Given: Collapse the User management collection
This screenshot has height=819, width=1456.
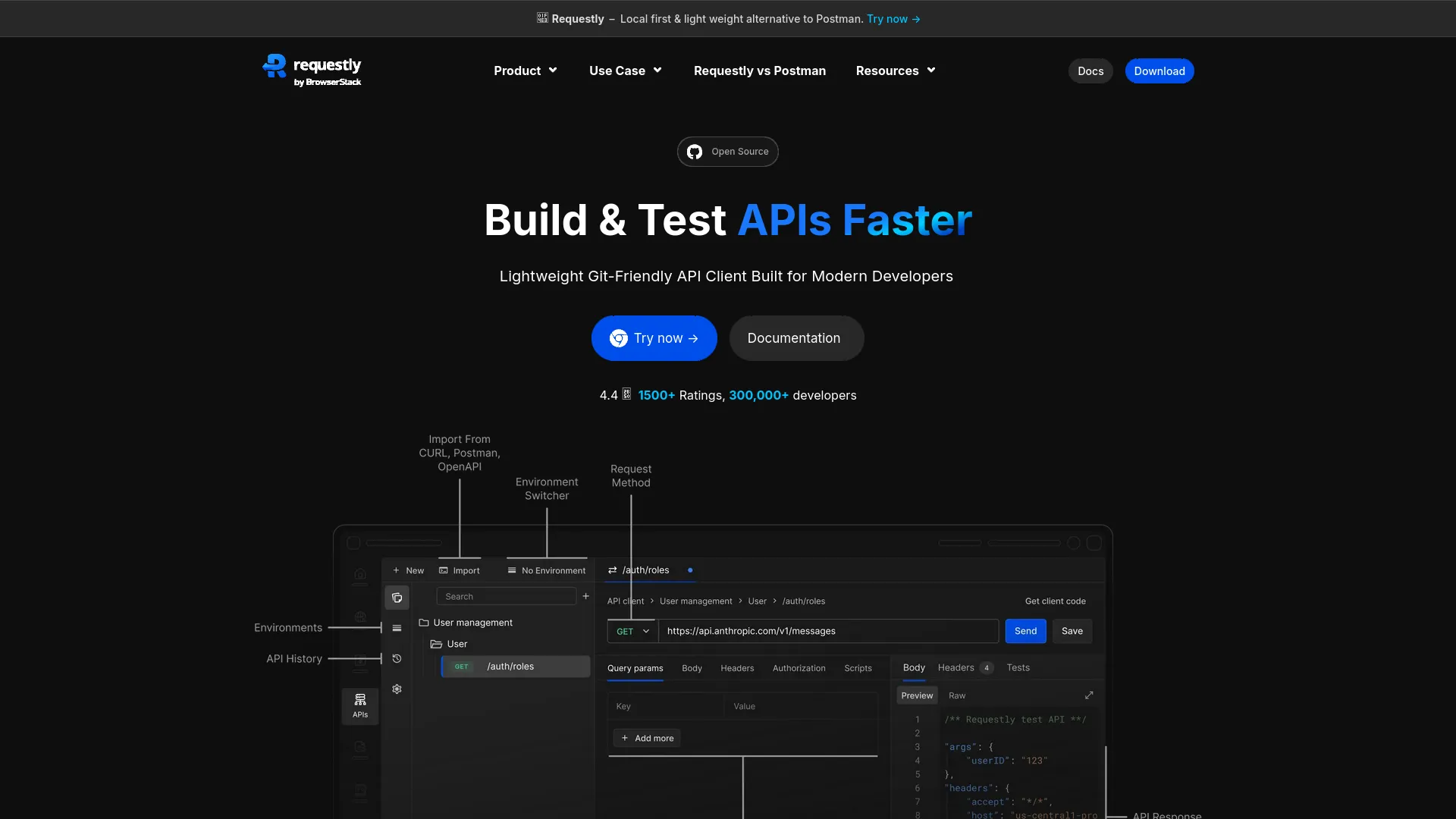Looking at the screenshot, I should (x=466, y=623).
